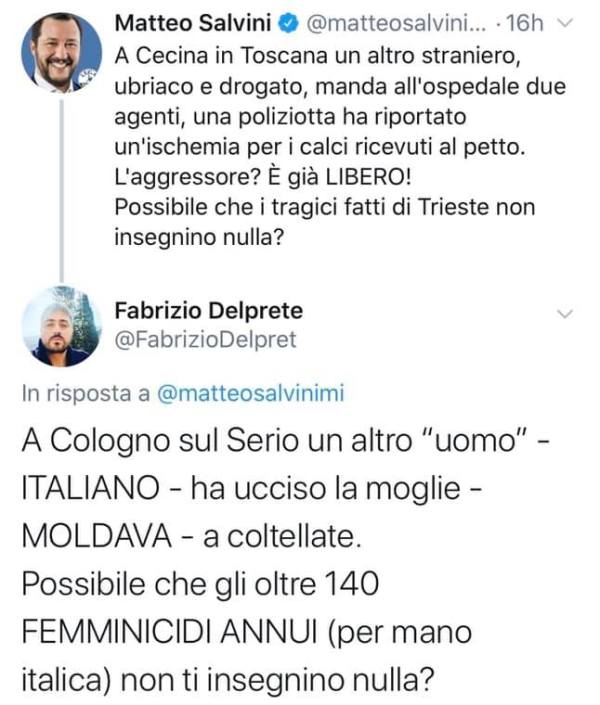Open the @FabrizioDelpret handle
The height and width of the screenshot is (705, 600).
click(x=206, y=340)
